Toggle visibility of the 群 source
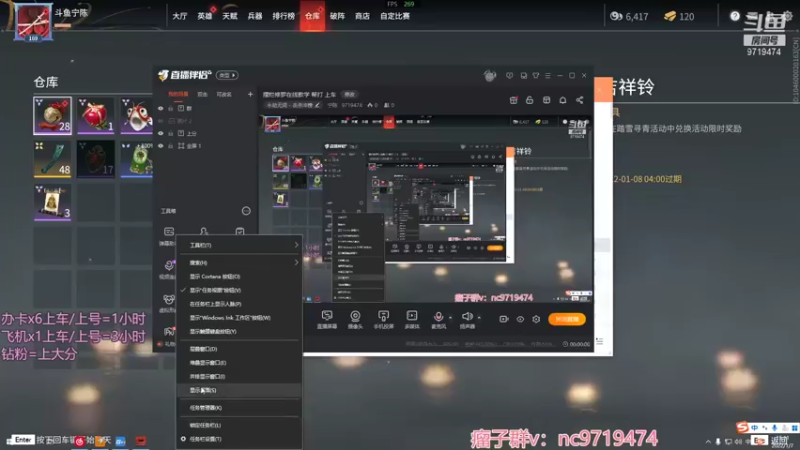The image size is (800, 450). [x=161, y=108]
